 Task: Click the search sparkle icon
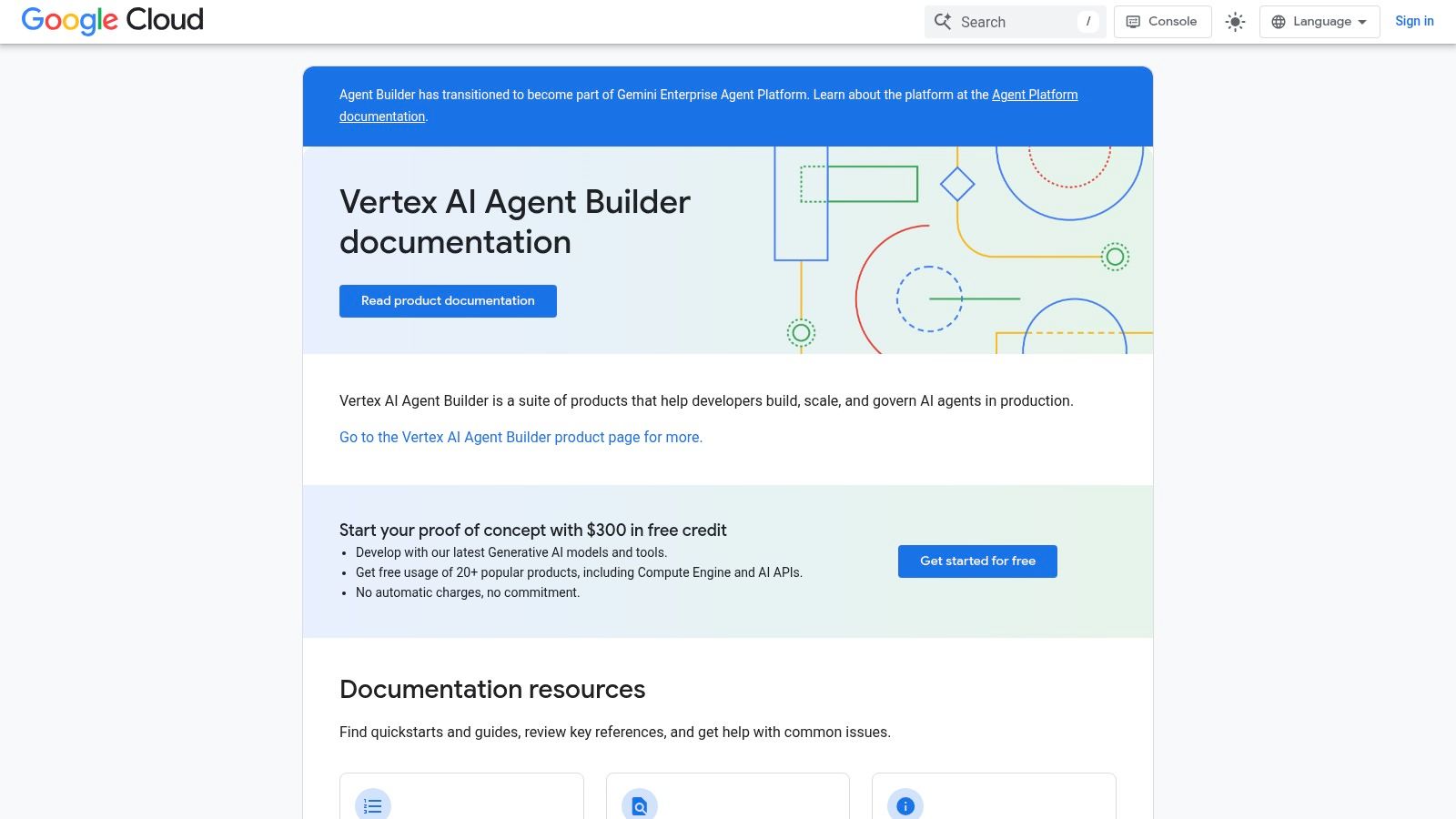(x=943, y=21)
